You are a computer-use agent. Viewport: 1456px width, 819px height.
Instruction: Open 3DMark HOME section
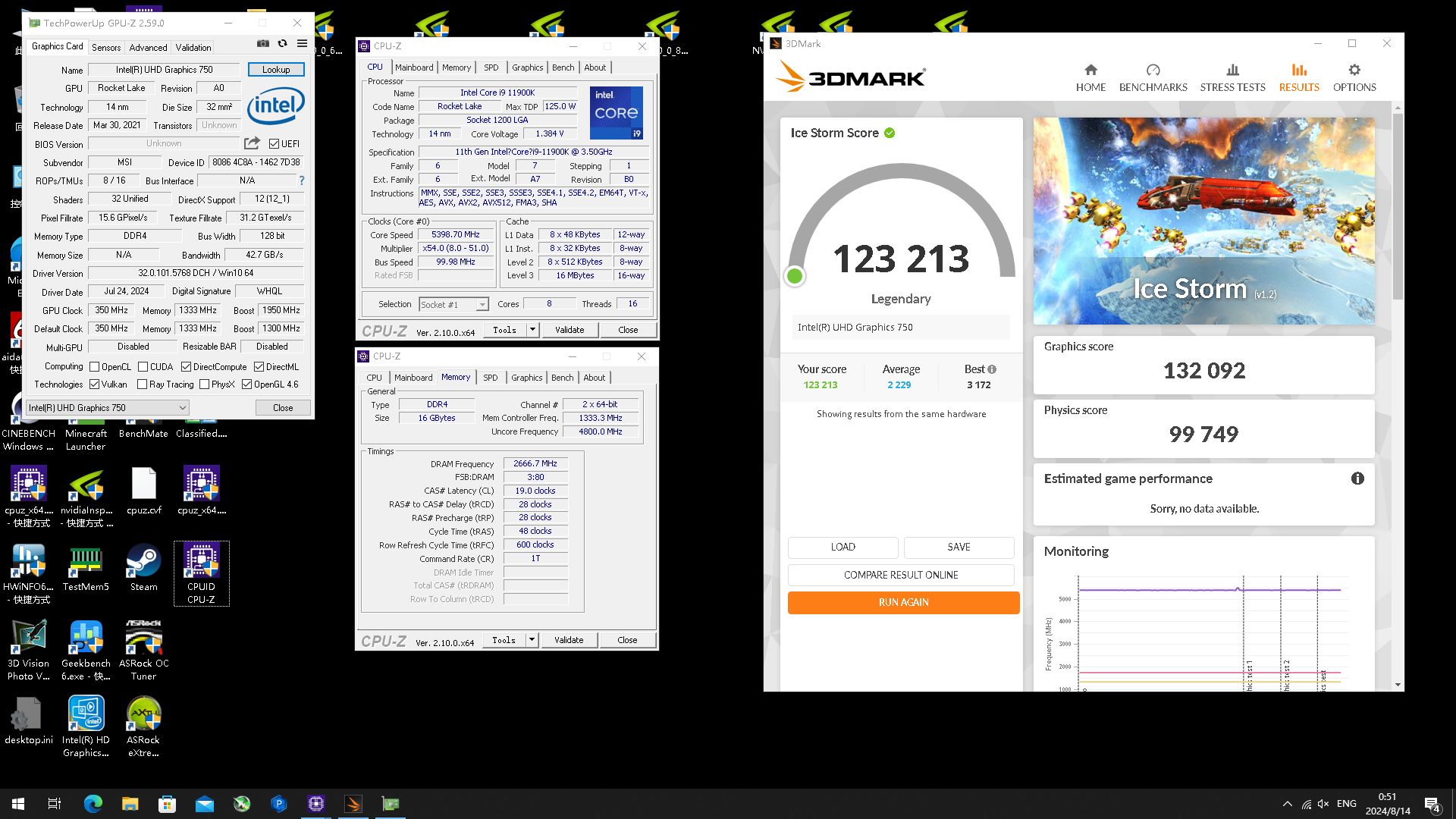pos(1090,77)
